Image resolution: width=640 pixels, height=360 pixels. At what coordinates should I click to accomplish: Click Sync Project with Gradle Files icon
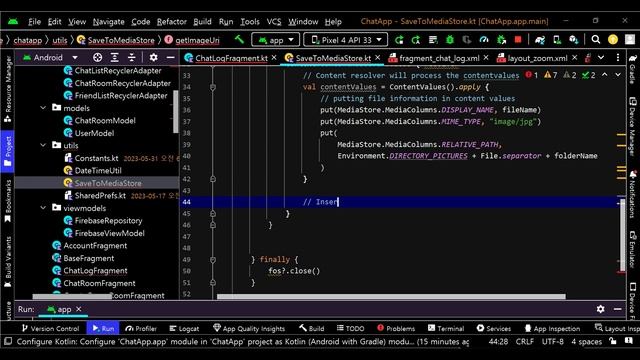click(540, 40)
